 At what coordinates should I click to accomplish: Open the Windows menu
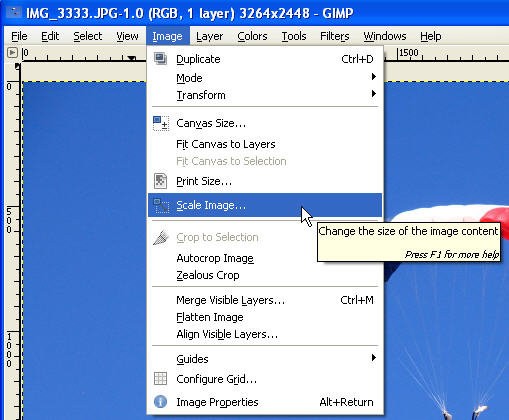click(x=385, y=36)
